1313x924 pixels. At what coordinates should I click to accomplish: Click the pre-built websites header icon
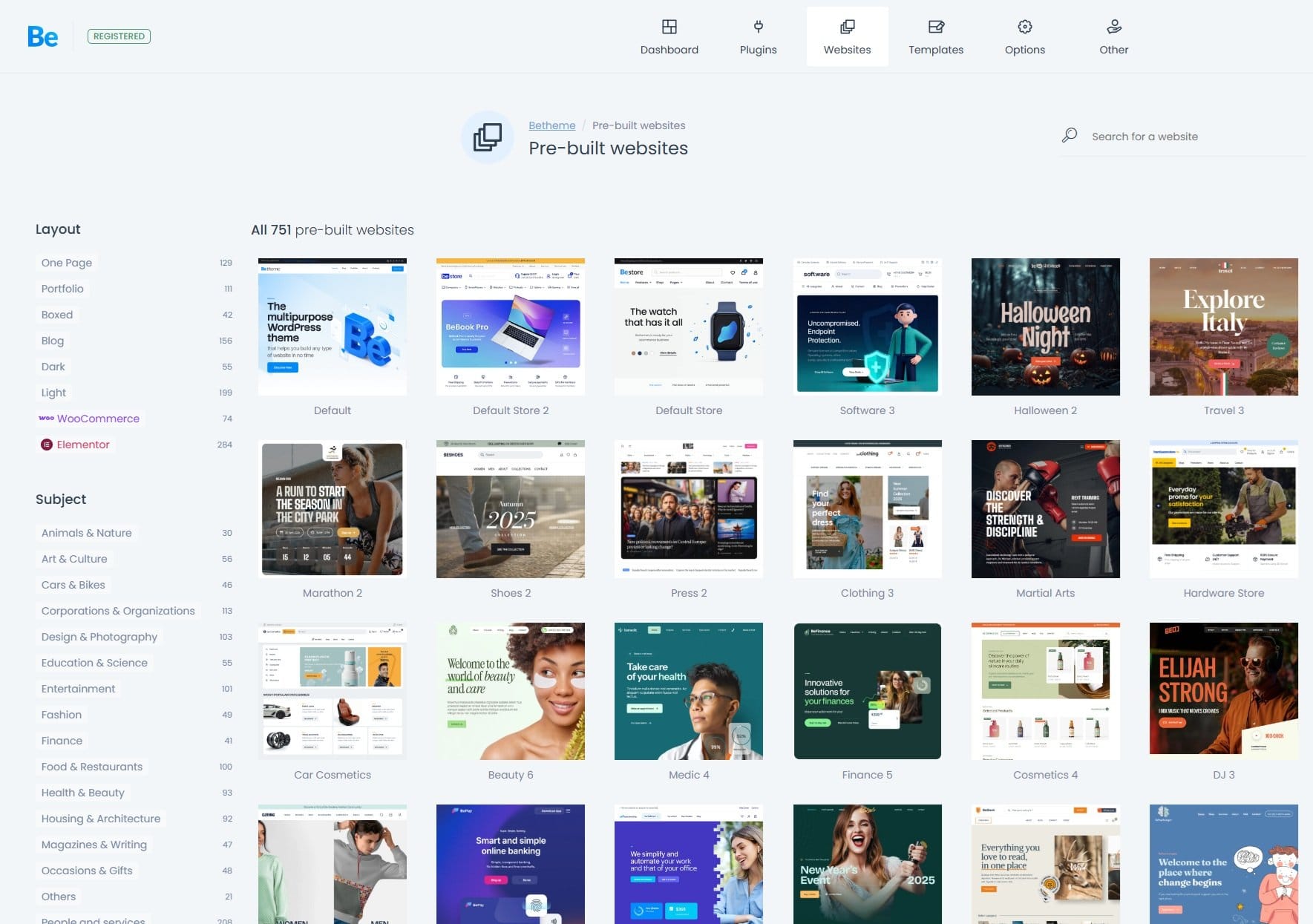488,137
